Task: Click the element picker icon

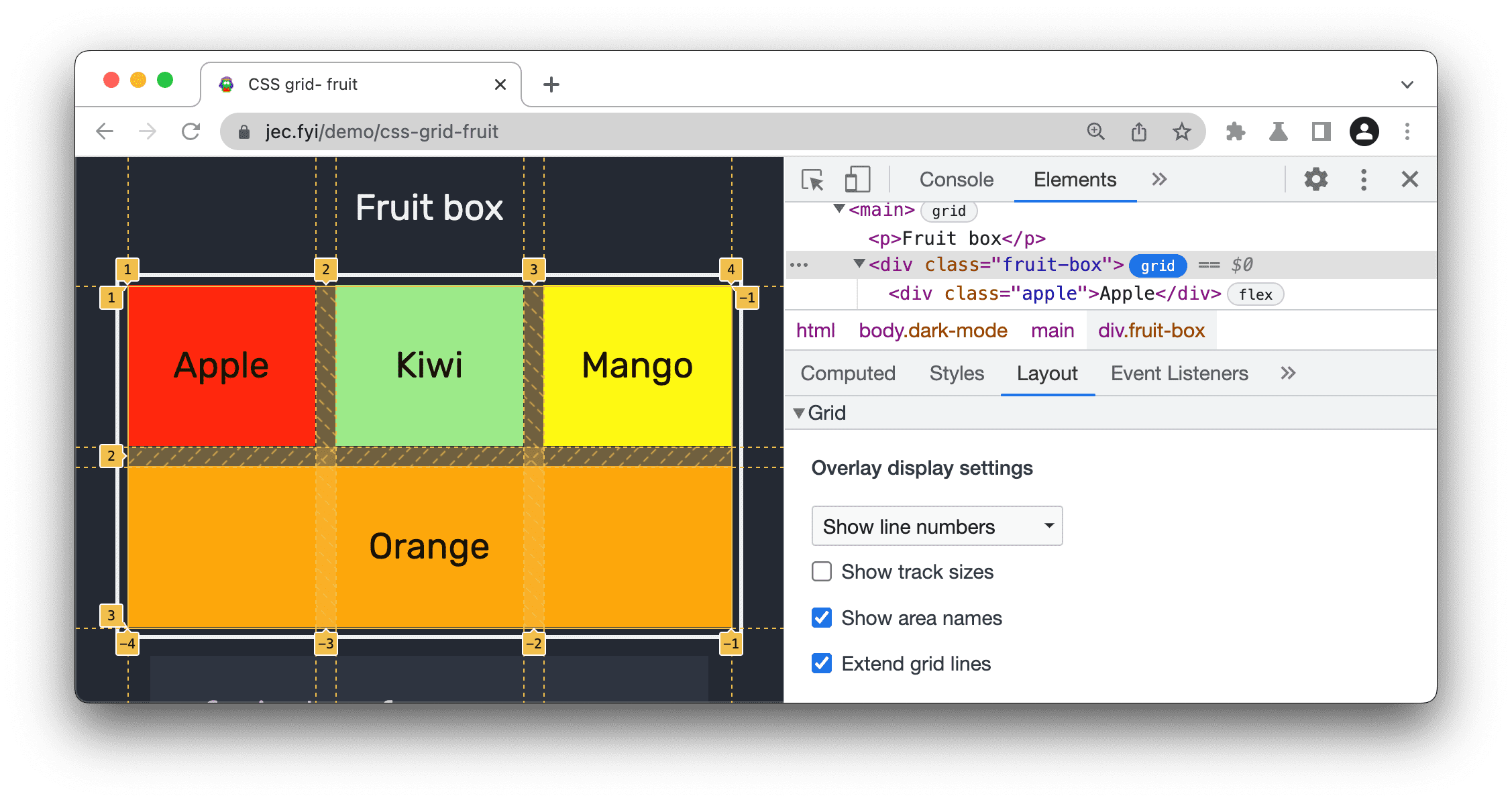Action: pyautogui.click(x=812, y=180)
